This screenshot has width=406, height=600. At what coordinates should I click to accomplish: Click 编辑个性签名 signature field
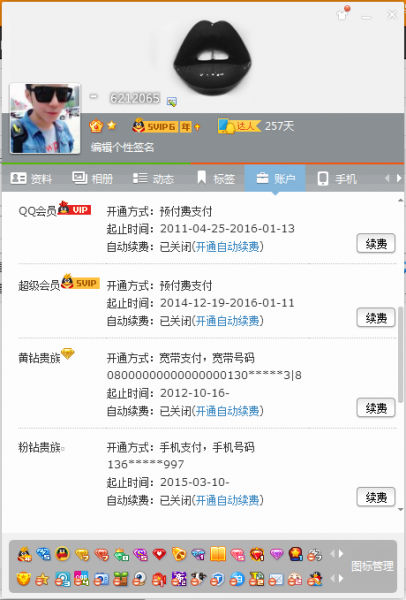(x=122, y=147)
